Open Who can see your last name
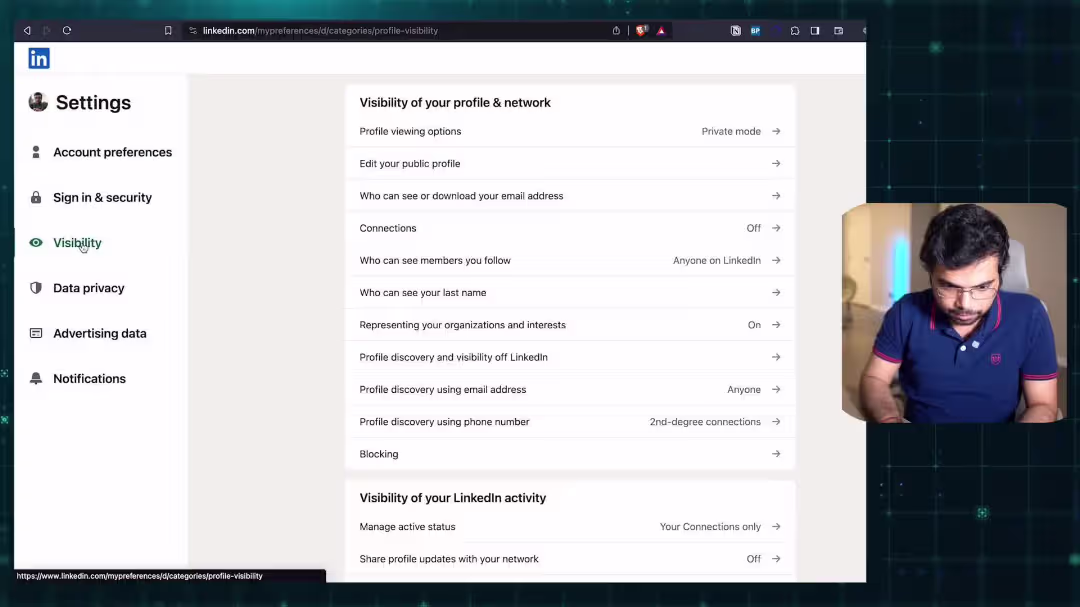 click(570, 293)
